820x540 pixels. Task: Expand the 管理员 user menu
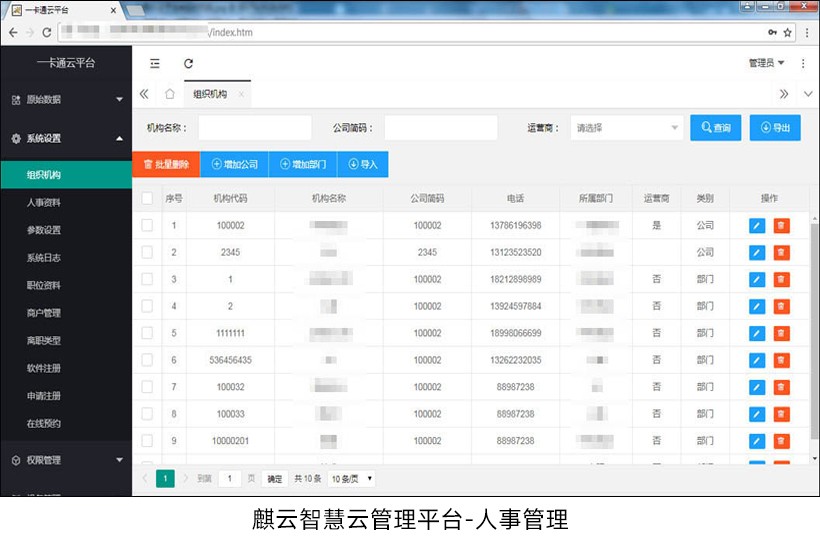click(x=766, y=63)
